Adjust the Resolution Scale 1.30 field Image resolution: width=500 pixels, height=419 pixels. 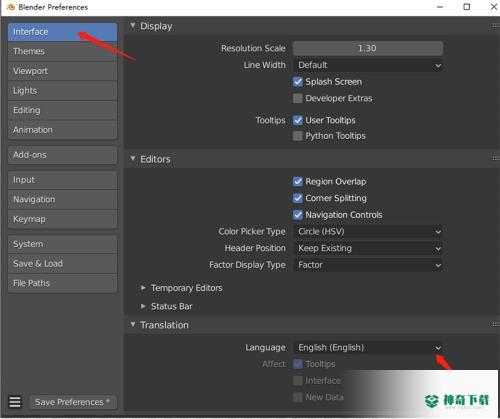tap(368, 49)
